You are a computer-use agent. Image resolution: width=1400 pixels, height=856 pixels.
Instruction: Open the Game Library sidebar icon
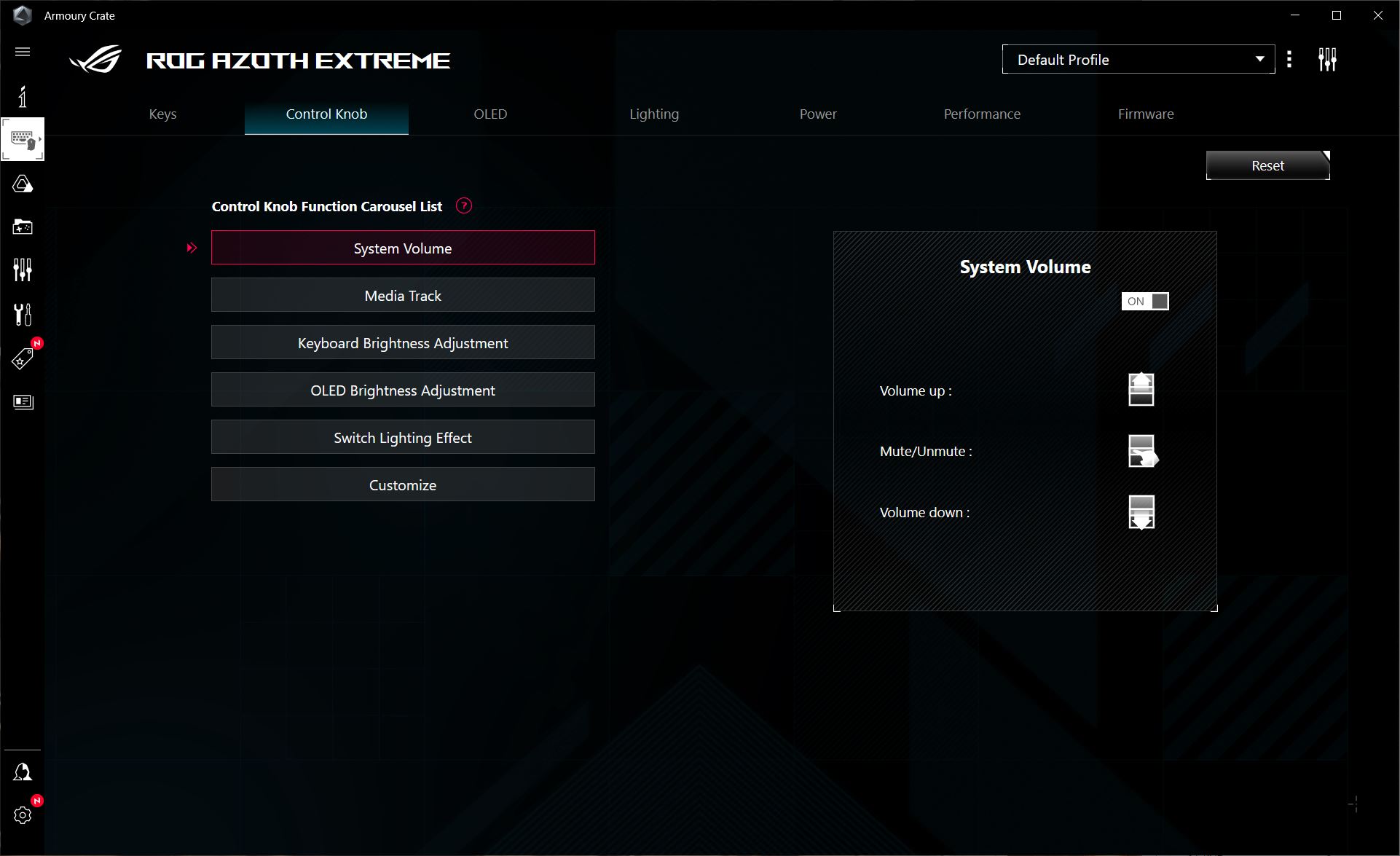pyautogui.click(x=23, y=227)
